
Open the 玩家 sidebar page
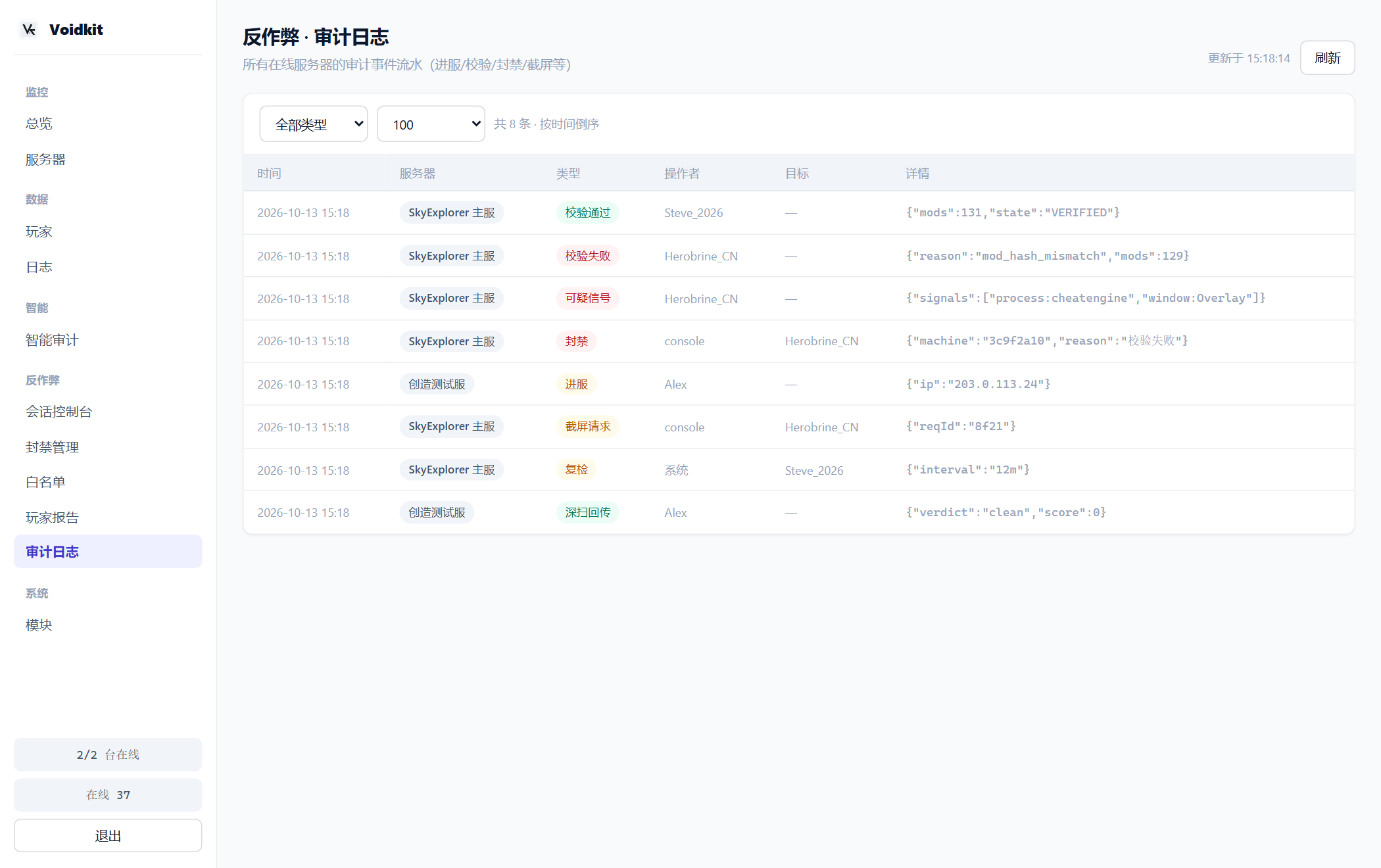(108, 231)
